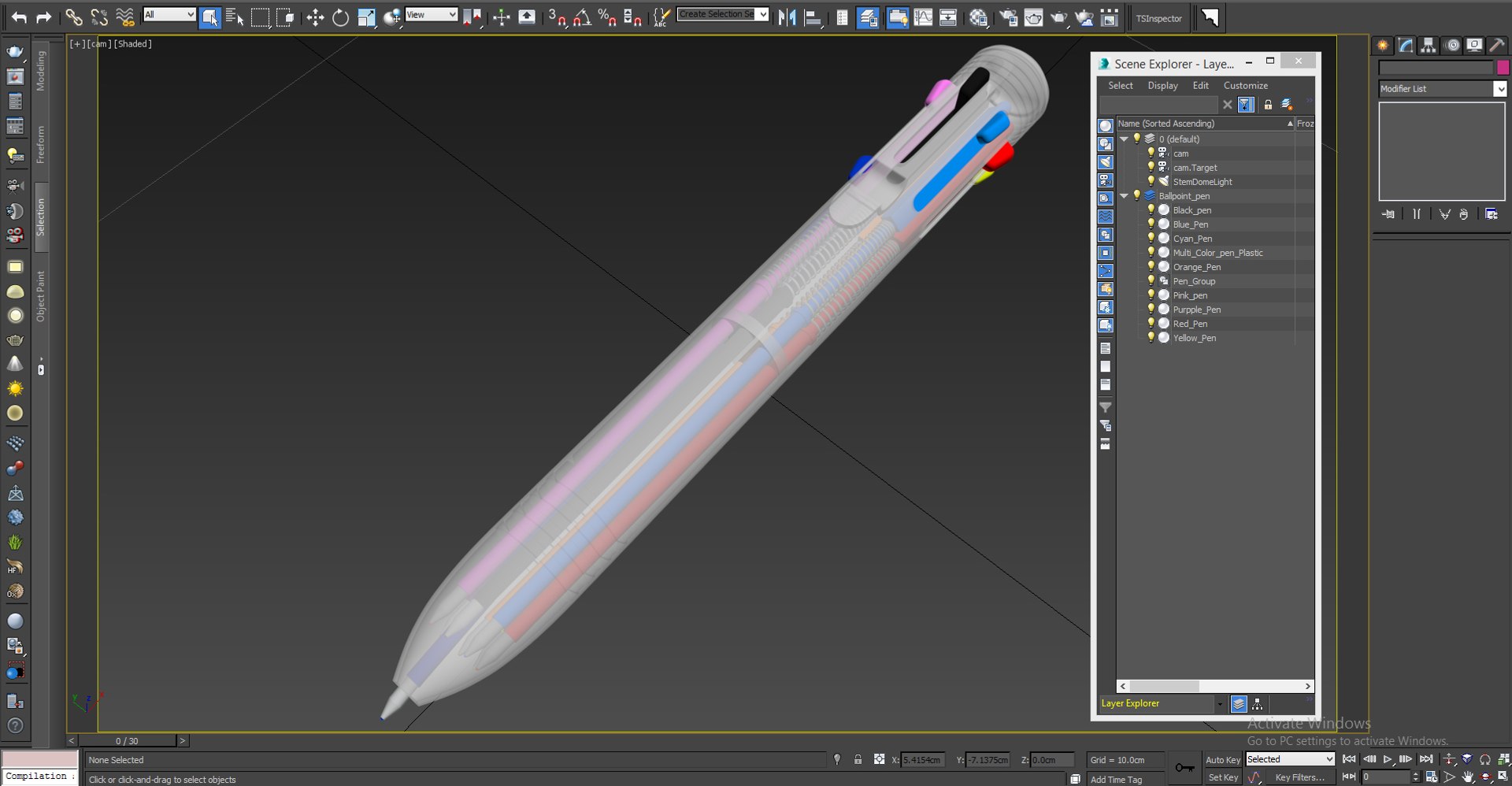Choose the Select and Move tool

315,17
